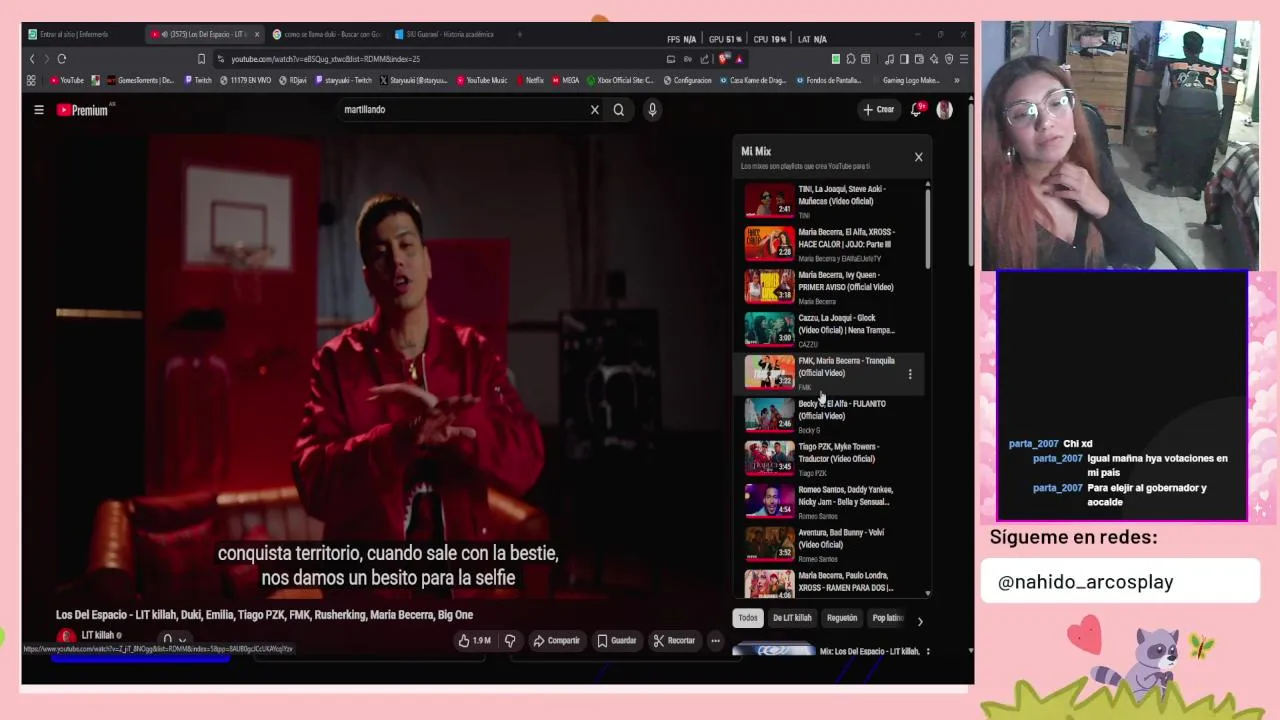Close the Mi Mix playlist panel
1280x720 pixels.
pyautogui.click(x=918, y=157)
